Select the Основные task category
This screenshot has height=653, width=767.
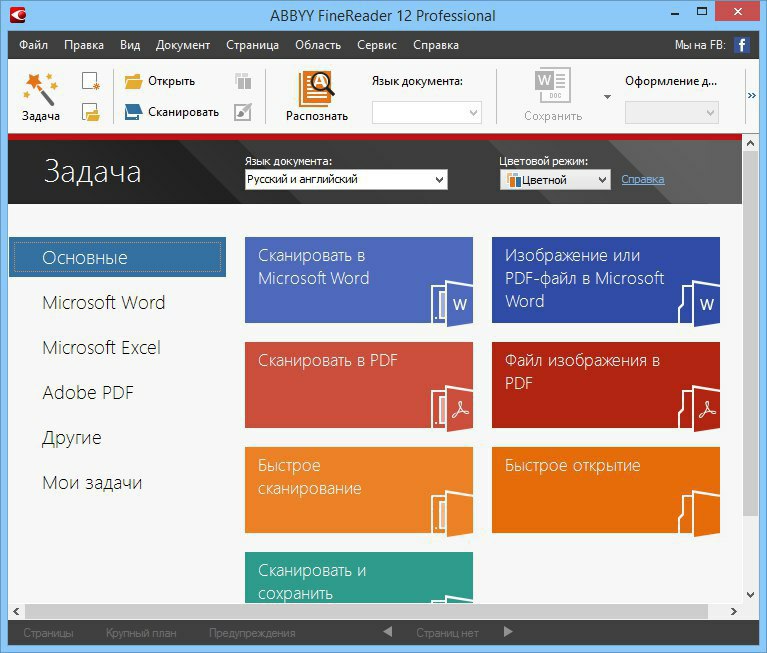coord(117,257)
